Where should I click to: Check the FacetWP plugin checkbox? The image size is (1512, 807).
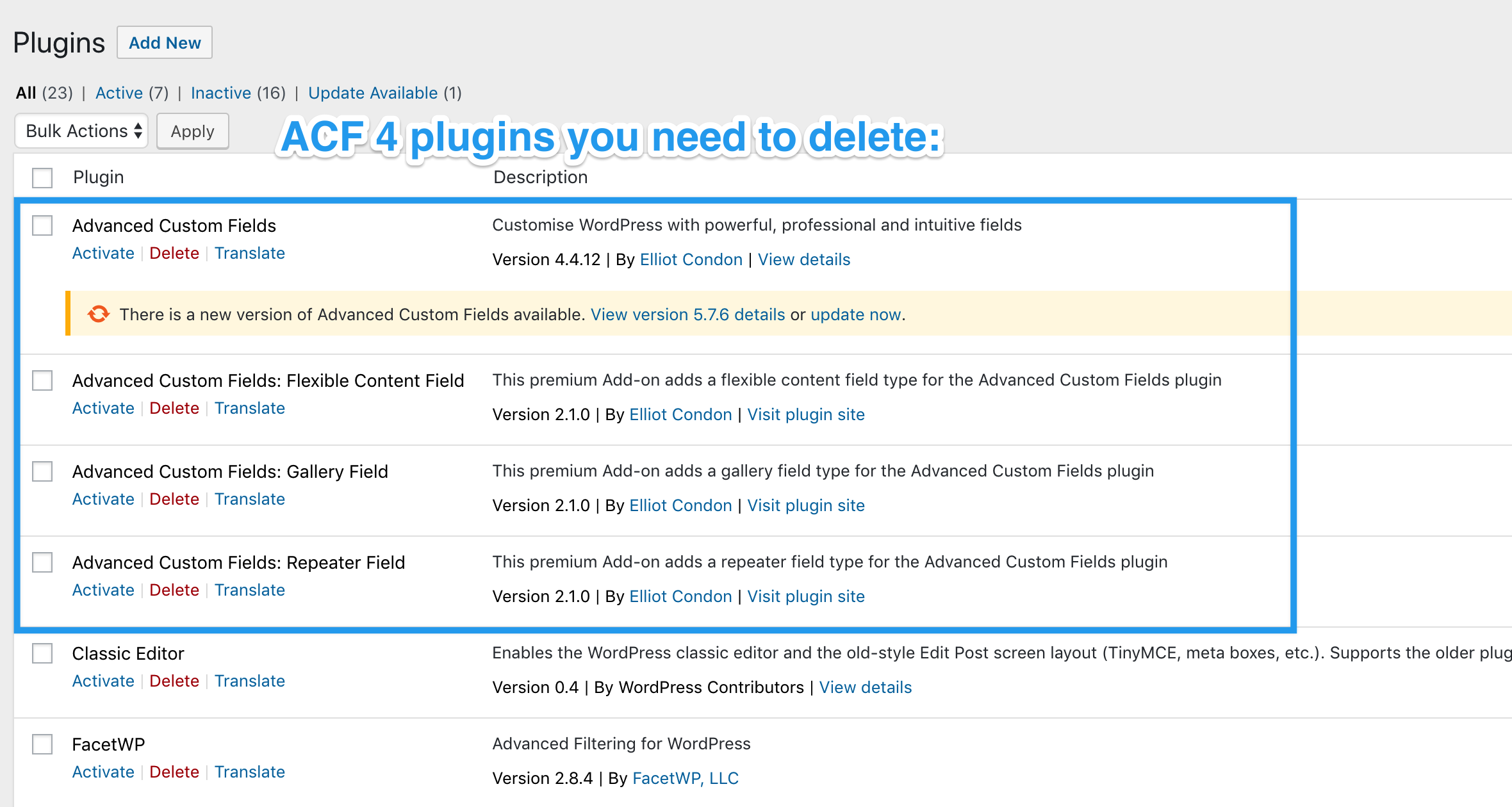[42, 744]
